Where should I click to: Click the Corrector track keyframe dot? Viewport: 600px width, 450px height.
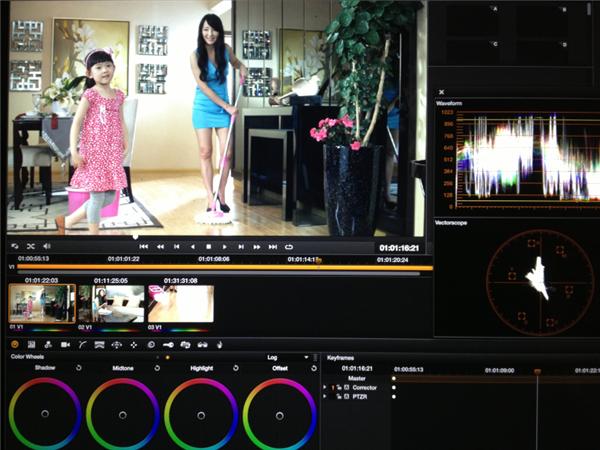tap(394, 387)
